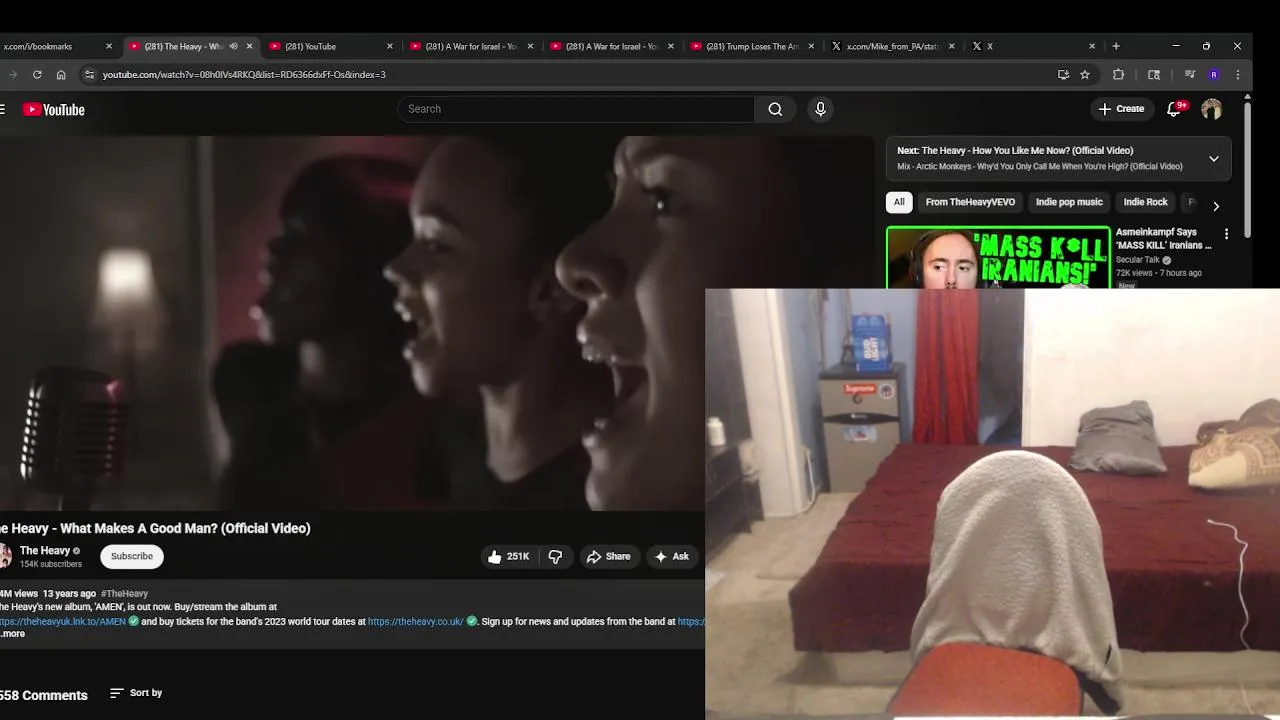Viewport: 1280px width, 720px height.
Task: Share the video
Action: click(608, 556)
